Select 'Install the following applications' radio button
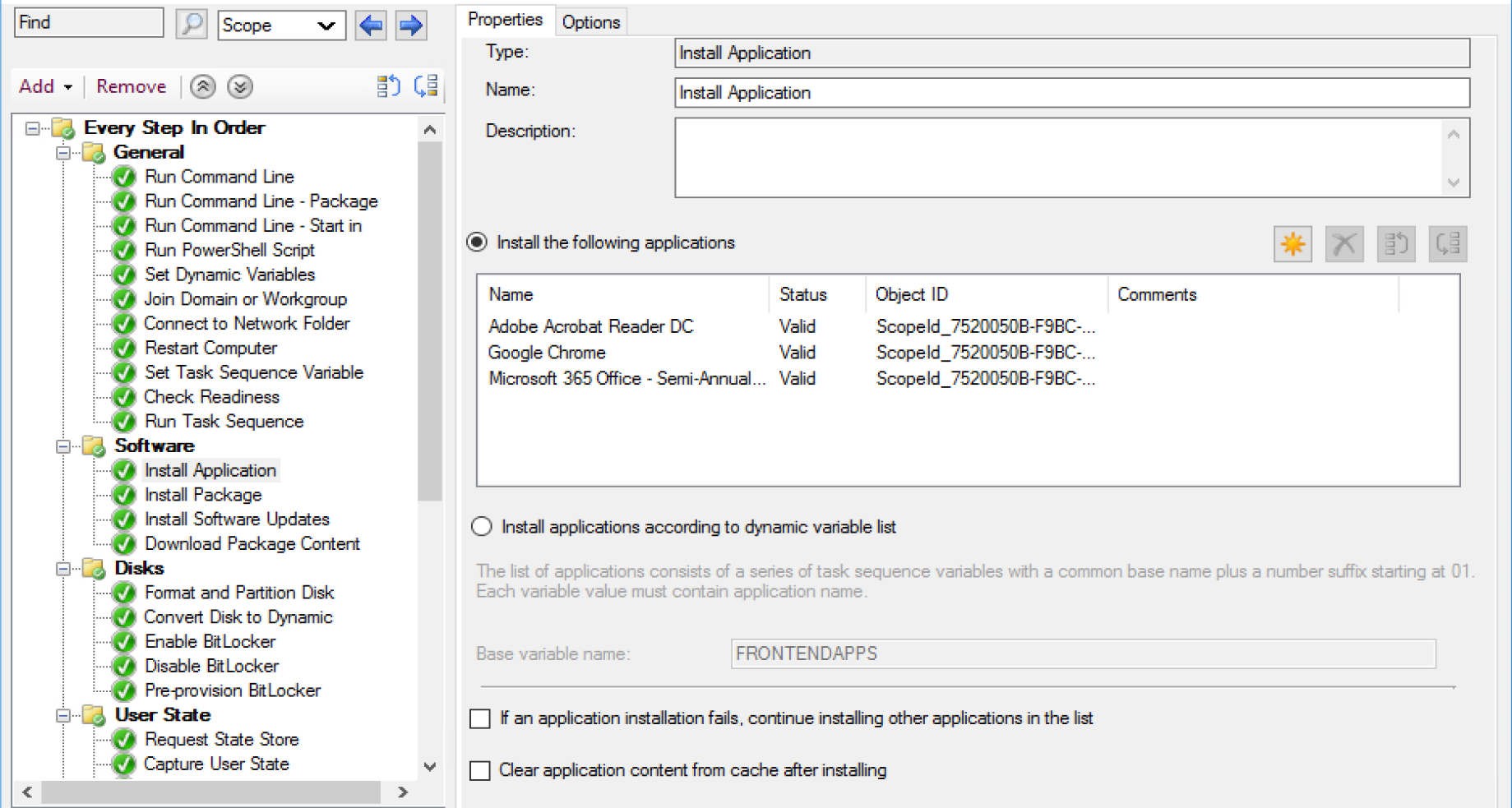Screen dimensions: 1512x808 click(477, 242)
